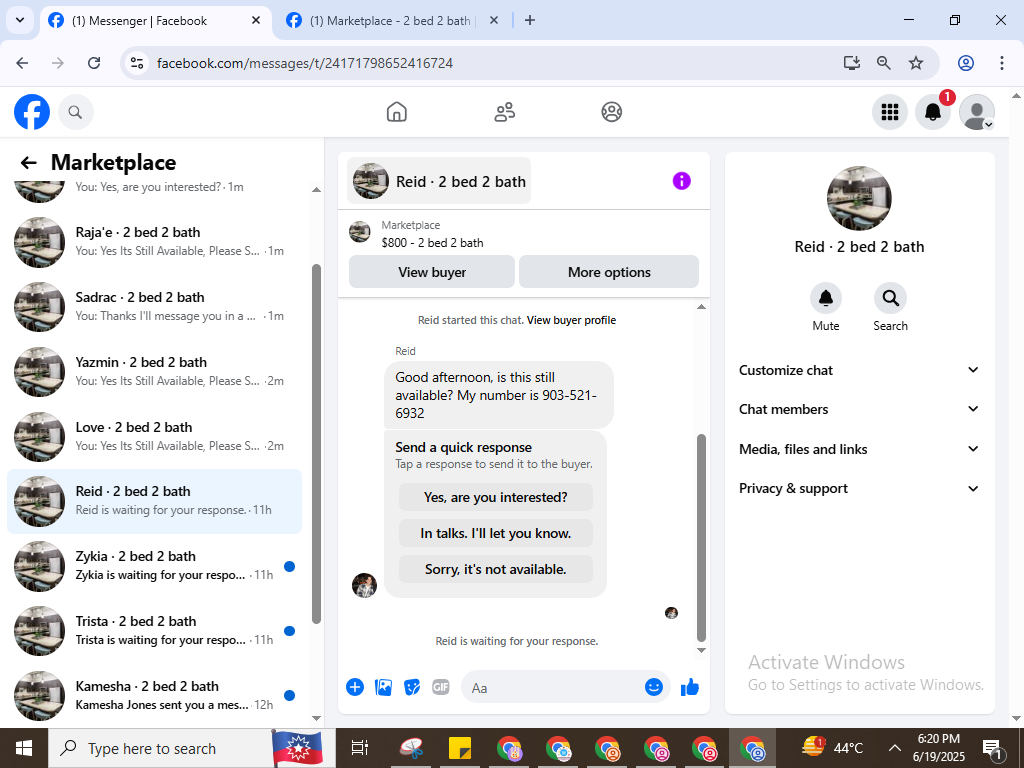Open Raja'e conversation in chat list

click(154, 242)
